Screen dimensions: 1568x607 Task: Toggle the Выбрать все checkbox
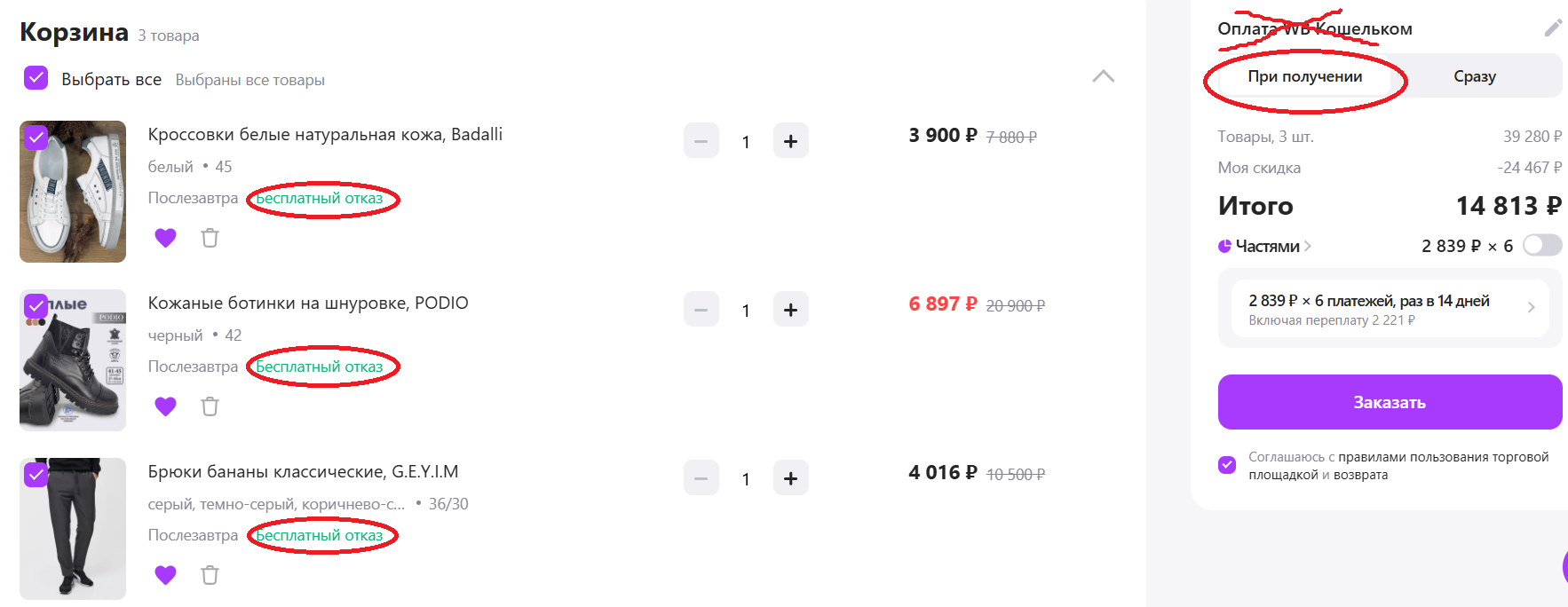click(36, 78)
